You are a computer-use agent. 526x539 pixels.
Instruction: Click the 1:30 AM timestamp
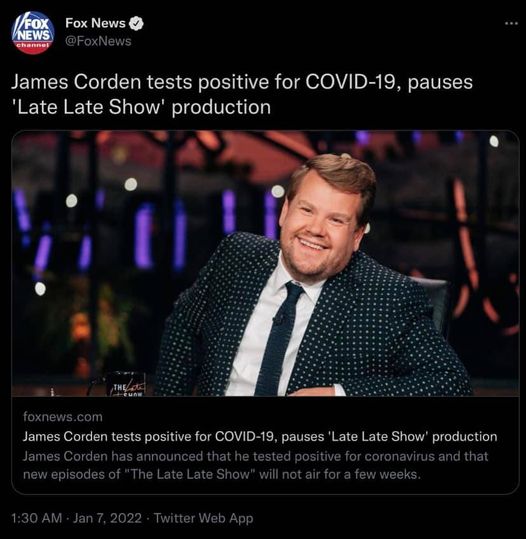(x=36, y=518)
